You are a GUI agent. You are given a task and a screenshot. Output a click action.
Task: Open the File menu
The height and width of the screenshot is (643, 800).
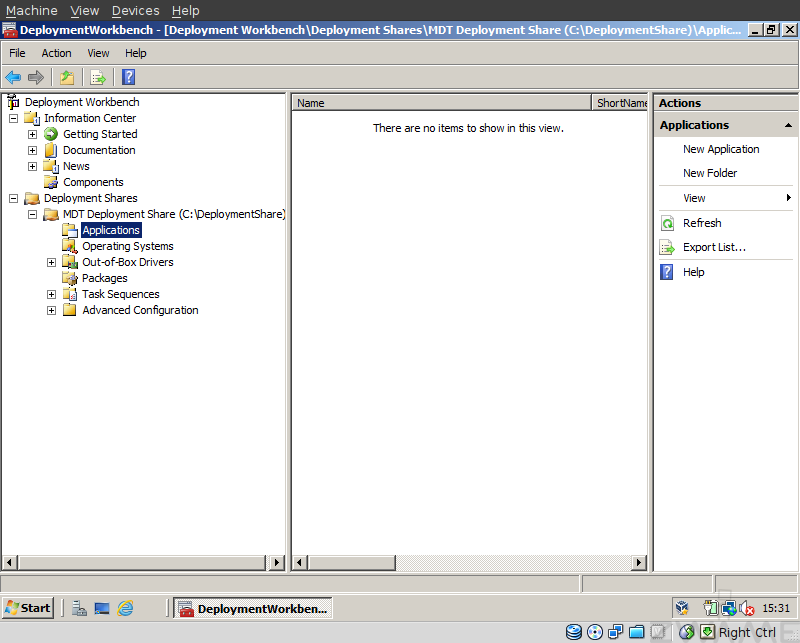[17, 53]
